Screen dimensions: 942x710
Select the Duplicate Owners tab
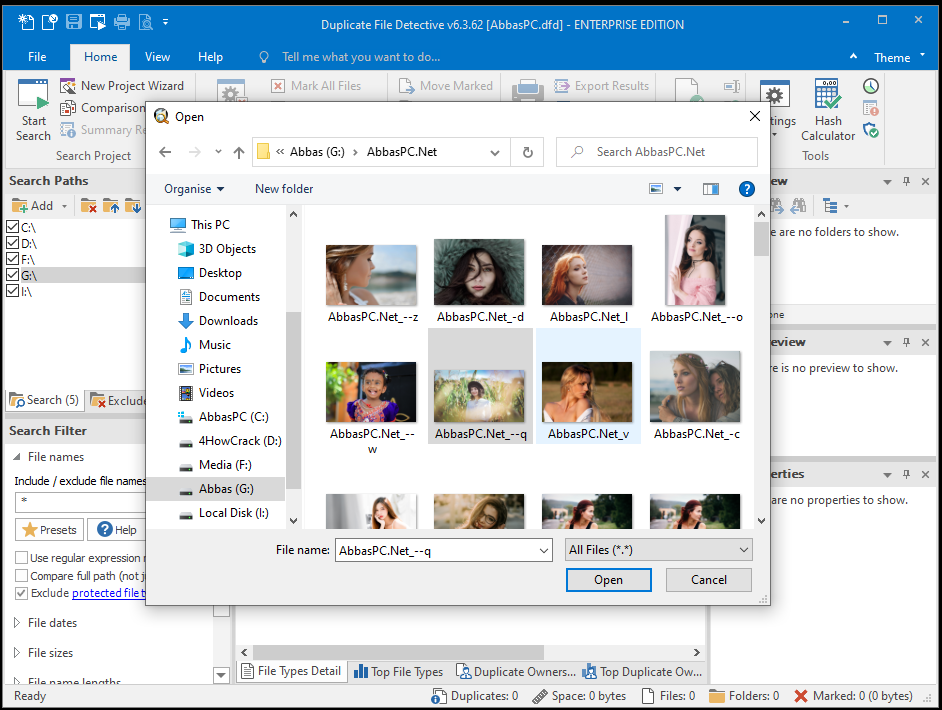(516, 672)
